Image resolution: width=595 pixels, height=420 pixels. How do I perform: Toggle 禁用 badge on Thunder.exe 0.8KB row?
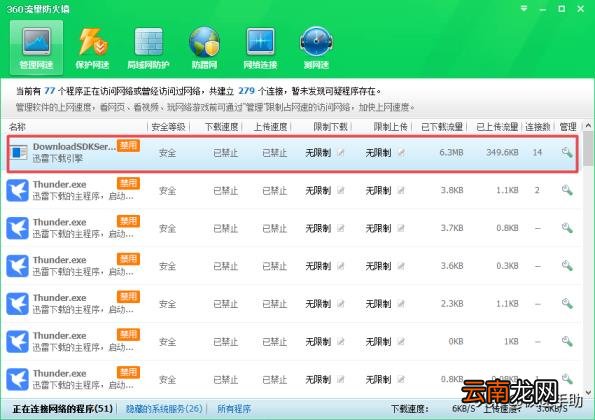click(x=128, y=372)
